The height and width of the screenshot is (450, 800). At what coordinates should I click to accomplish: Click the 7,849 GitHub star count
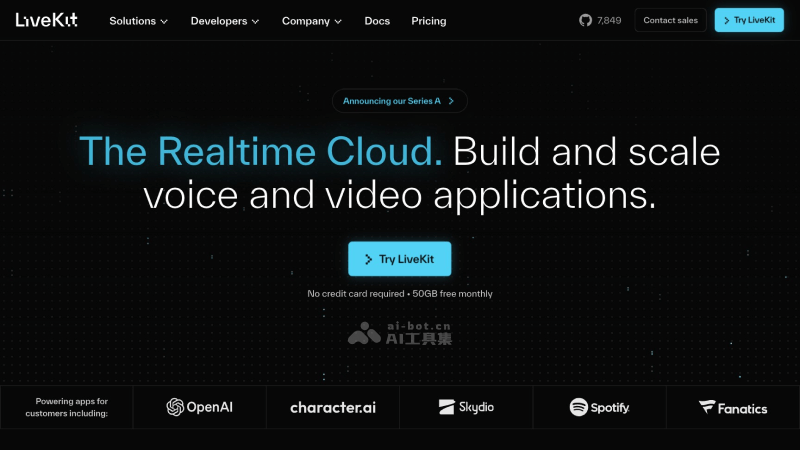tap(609, 20)
